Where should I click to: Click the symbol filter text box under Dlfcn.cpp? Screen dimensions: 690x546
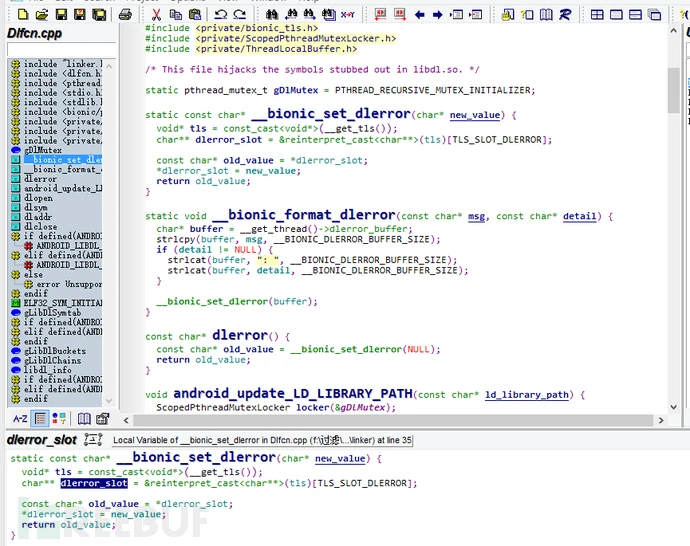point(62,50)
